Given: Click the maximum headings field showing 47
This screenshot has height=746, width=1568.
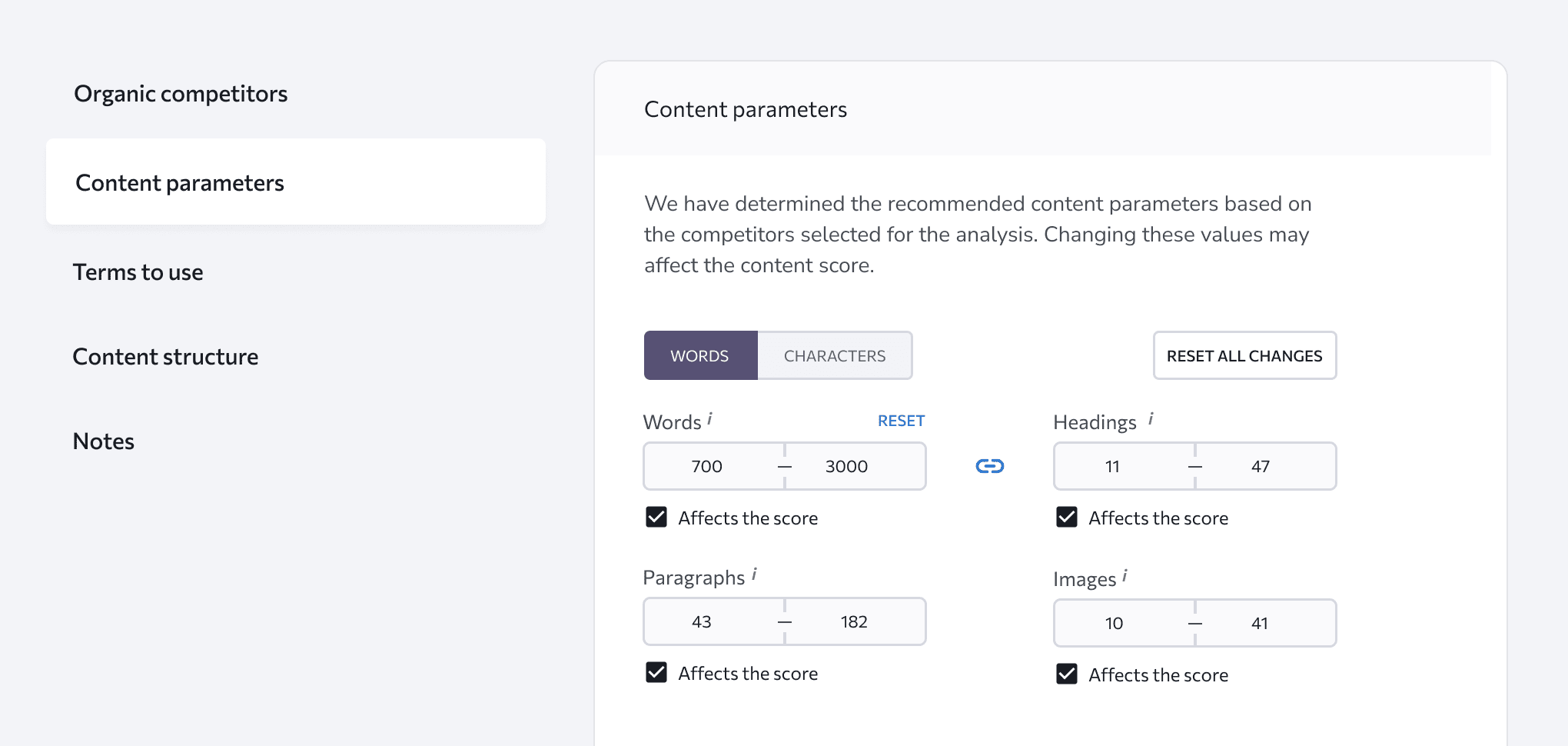Looking at the screenshot, I should tap(1261, 466).
